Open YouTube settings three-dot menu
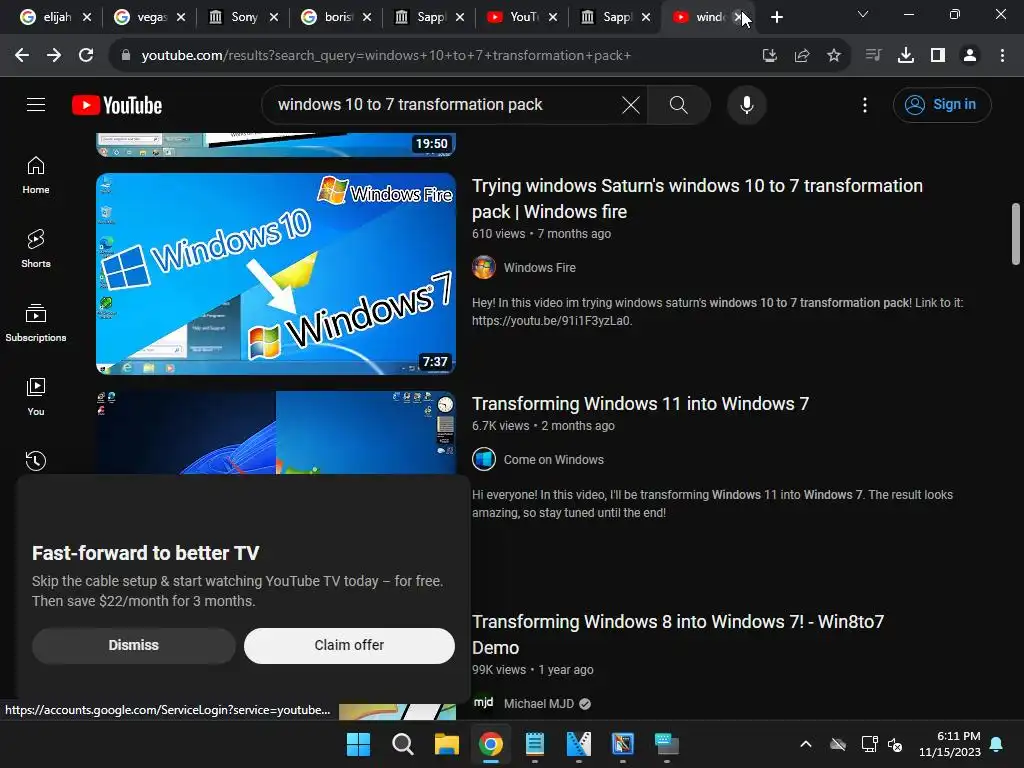 coord(865,104)
